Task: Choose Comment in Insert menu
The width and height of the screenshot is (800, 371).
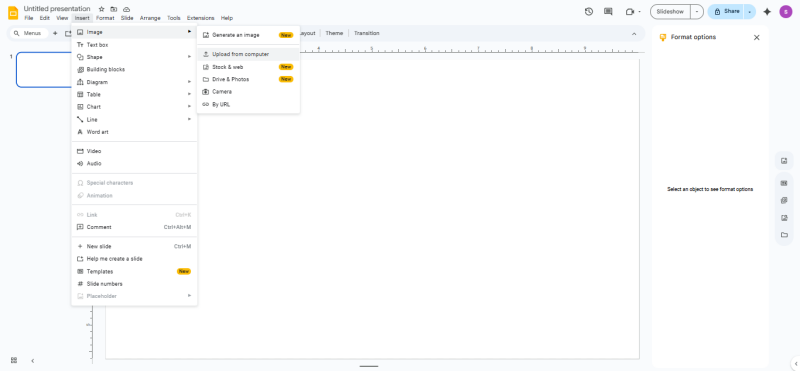Action: click(134, 227)
